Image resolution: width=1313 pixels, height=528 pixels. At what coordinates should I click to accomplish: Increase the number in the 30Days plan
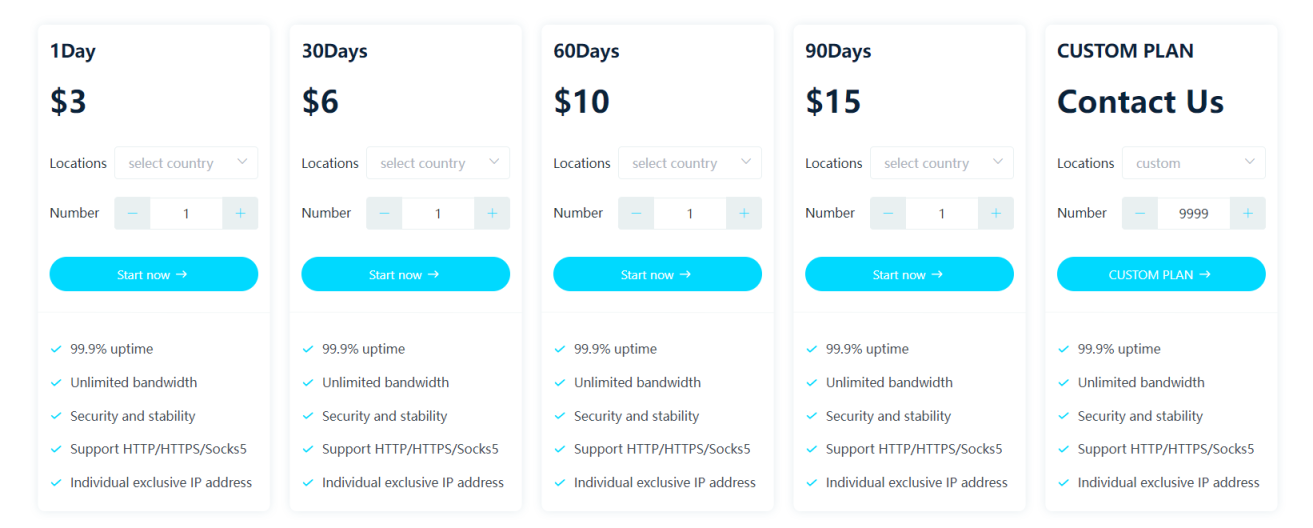point(492,213)
